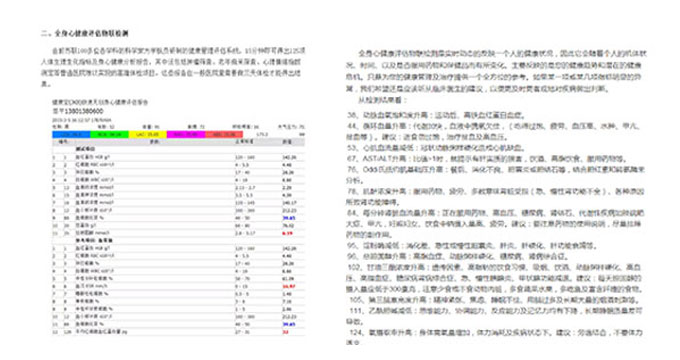
Task: Click item 102 in the results list
Action: [x=494, y=278]
